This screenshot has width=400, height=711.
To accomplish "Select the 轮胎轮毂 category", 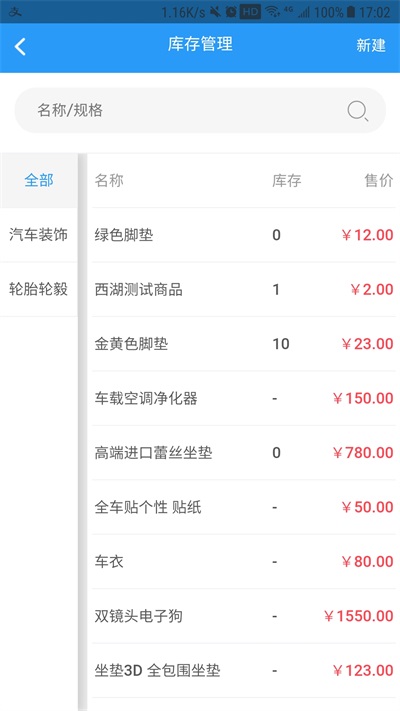I will 39,289.
